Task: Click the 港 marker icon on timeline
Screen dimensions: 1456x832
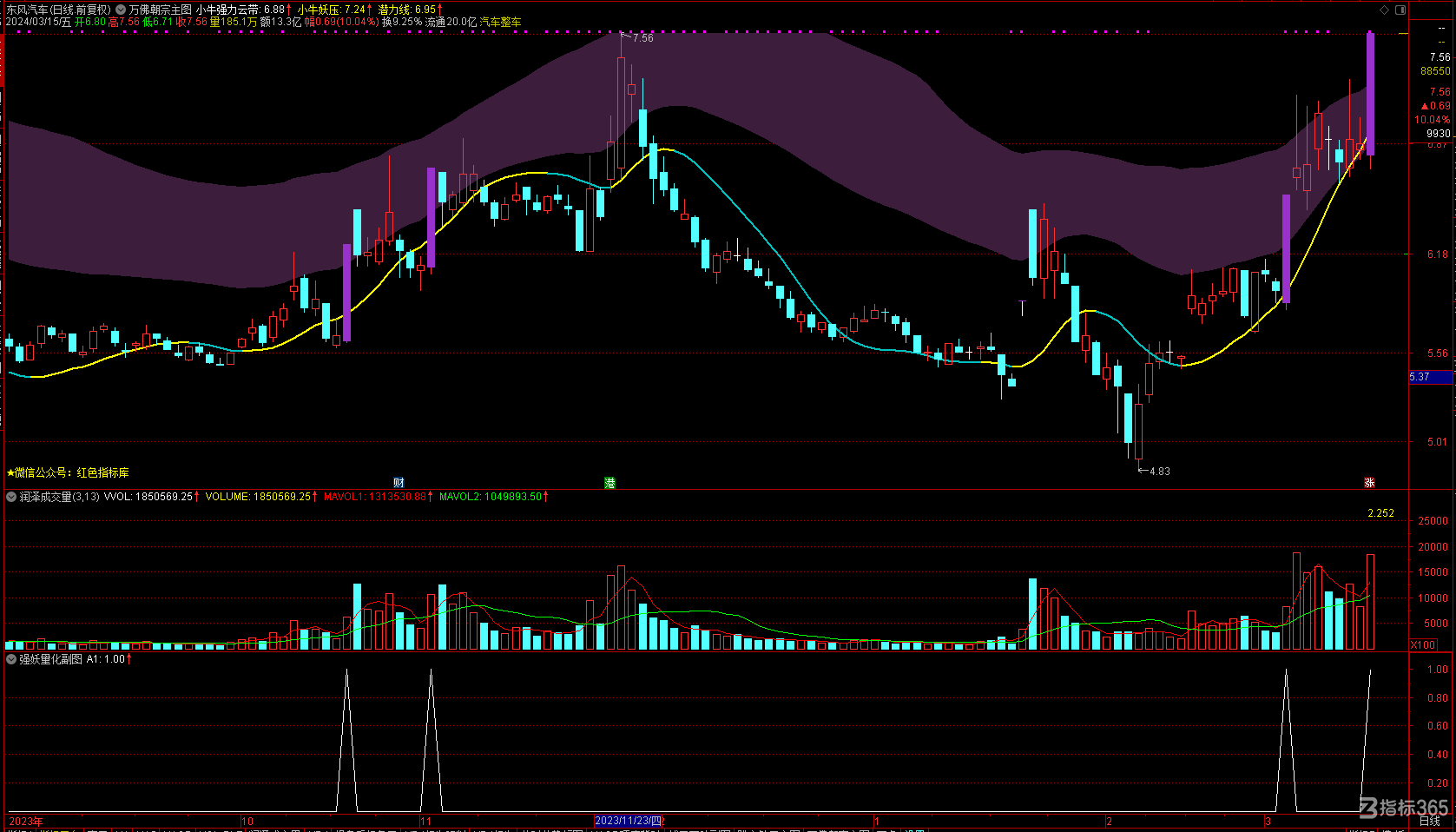Action: [x=609, y=483]
